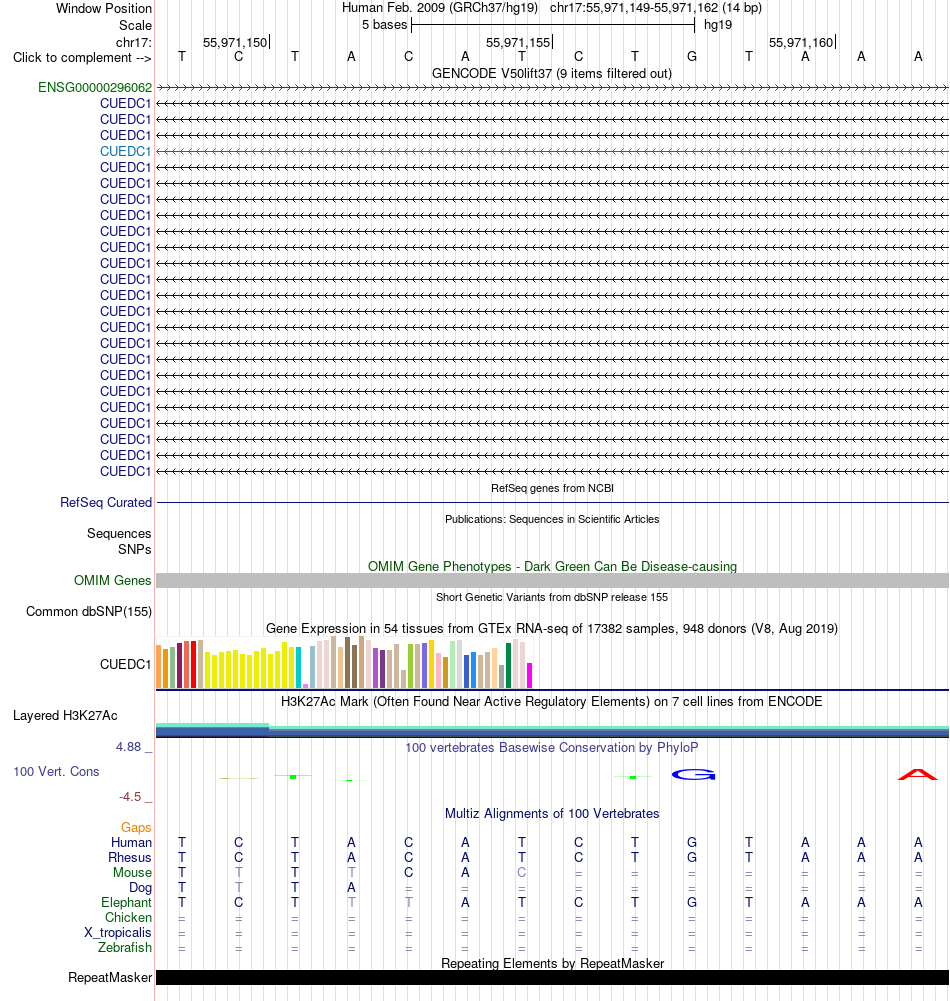
Task: Click the 100 vertebrates Basewise Conservation title
Action: 552,748
